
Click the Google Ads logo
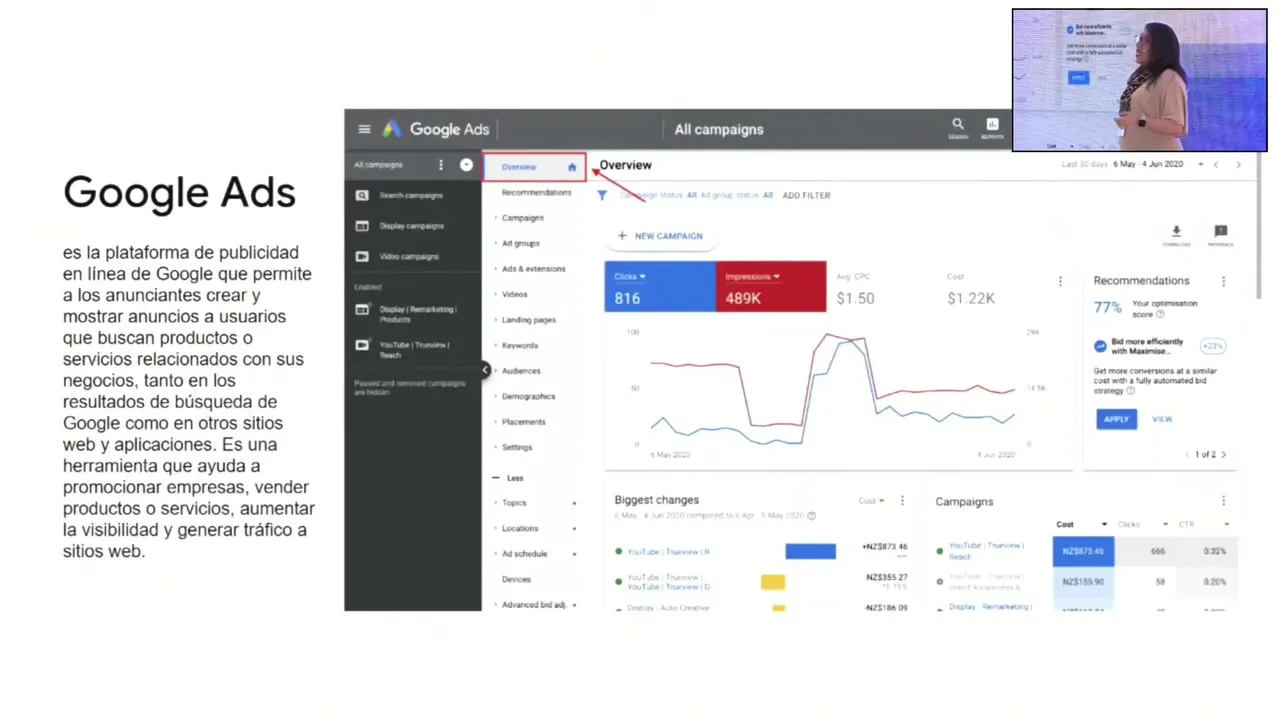click(437, 129)
